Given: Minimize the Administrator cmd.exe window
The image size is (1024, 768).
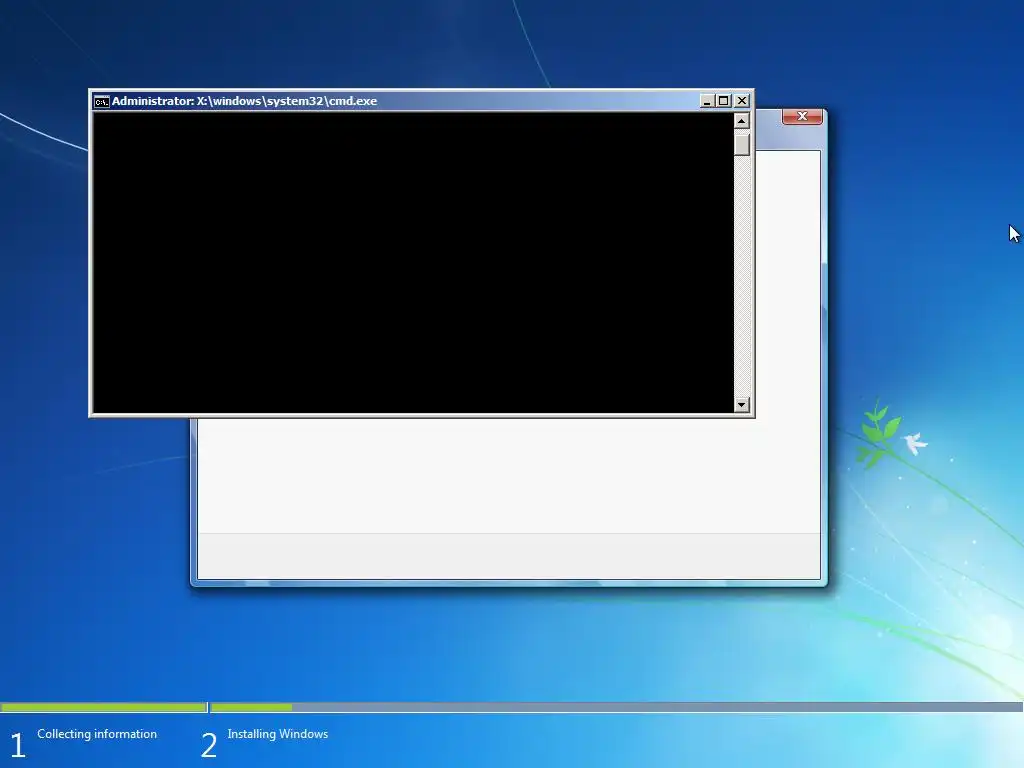Looking at the screenshot, I should (707, 101).
